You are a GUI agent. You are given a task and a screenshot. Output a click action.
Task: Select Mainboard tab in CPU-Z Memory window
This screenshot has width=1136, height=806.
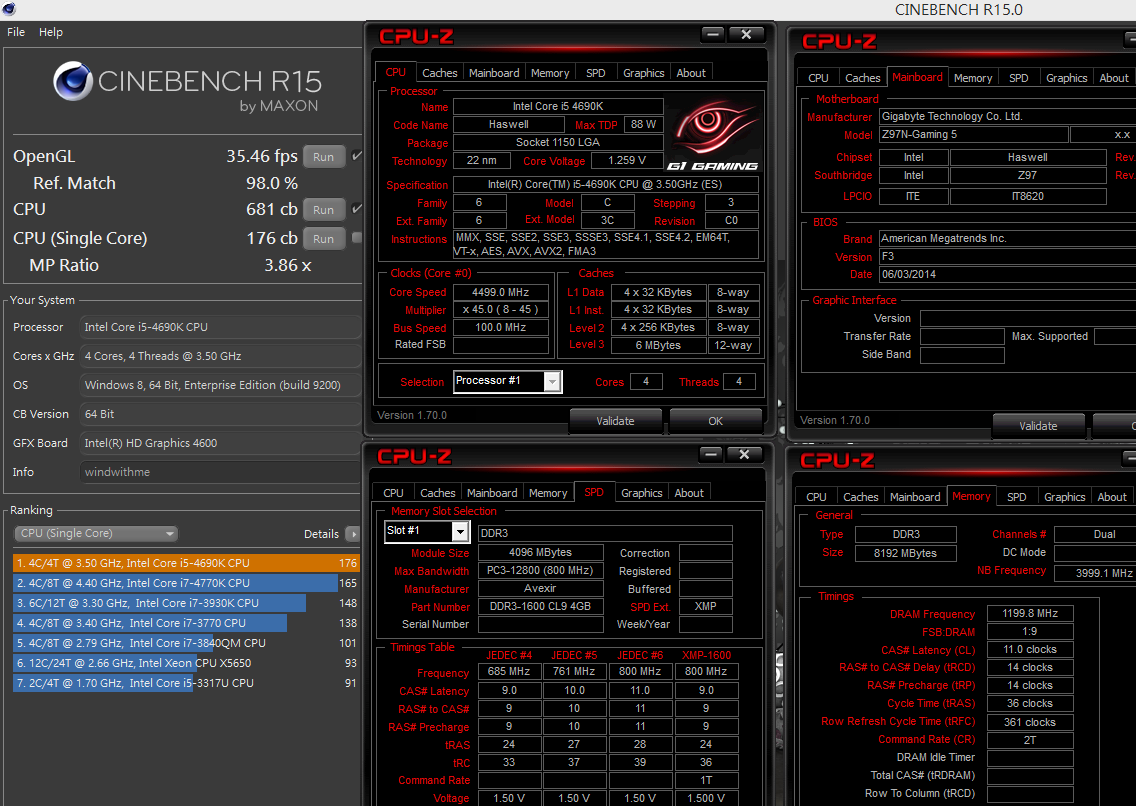pyautogui.click(x=915, y=497)
